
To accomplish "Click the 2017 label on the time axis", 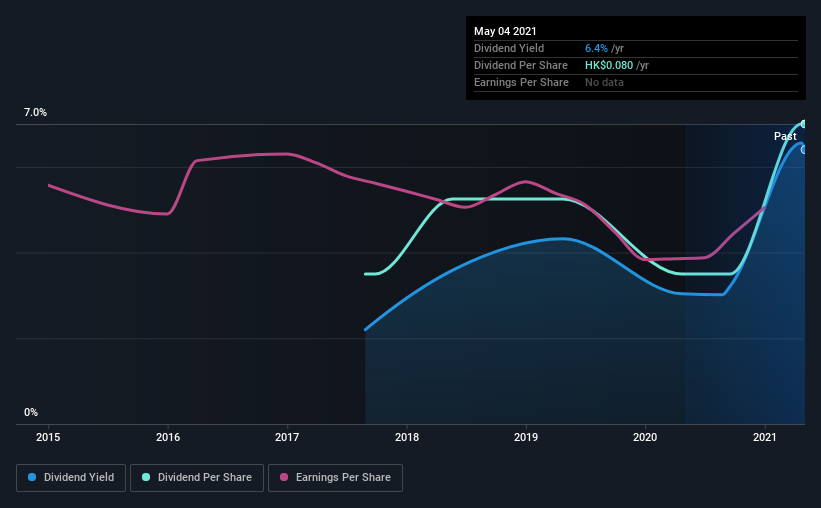I will [x=287, y=437].
